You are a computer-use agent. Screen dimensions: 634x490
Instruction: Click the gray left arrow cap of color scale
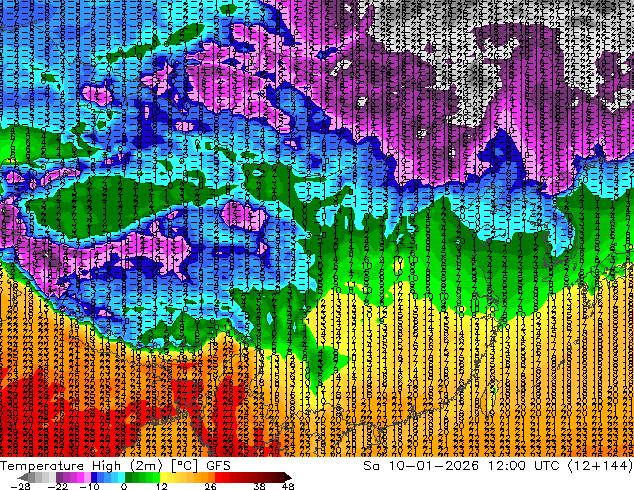(22, 477)
